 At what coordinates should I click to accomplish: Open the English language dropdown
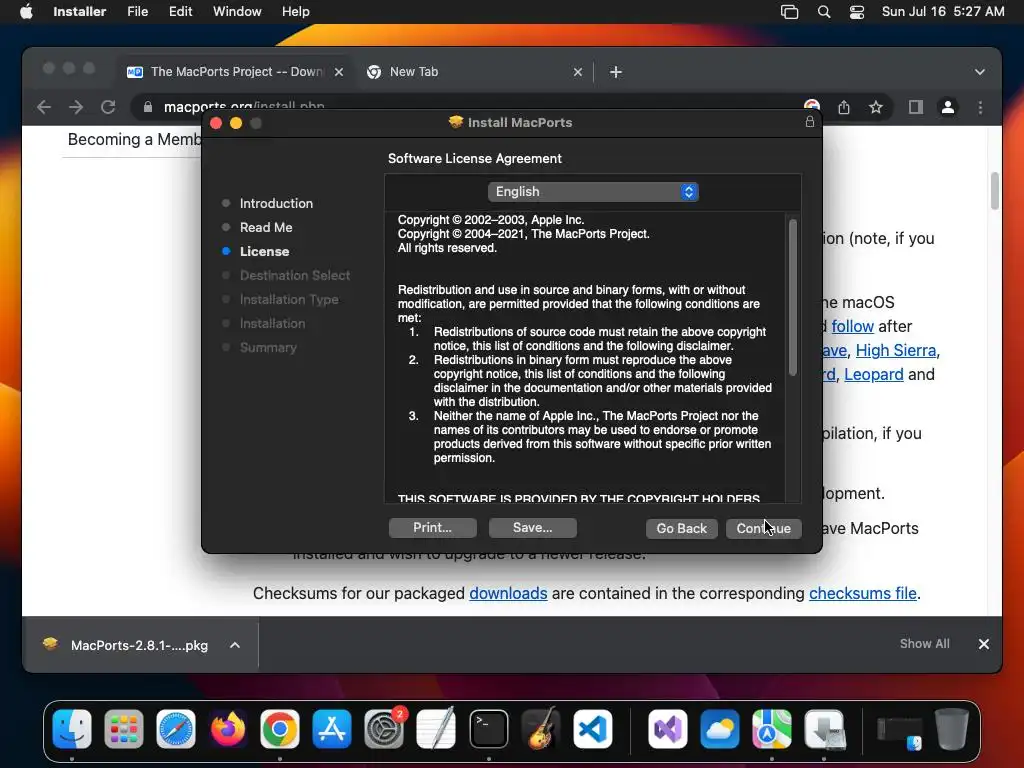[593, 191]
